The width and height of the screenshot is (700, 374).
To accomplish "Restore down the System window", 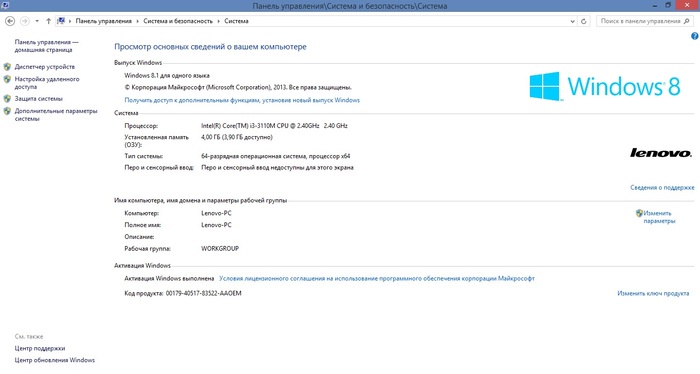I will click(668, 5).
